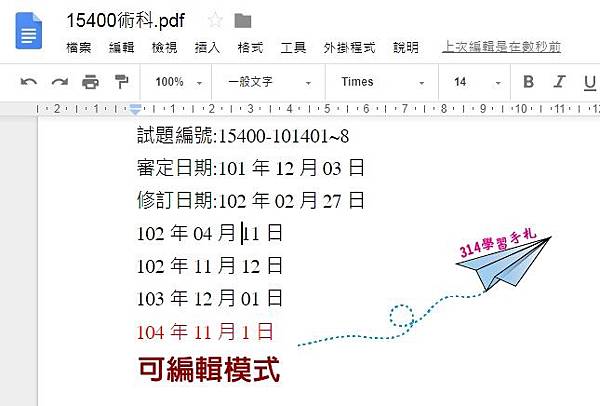Open the 檢視 menu
The image size is (600, 406).
[x=165, y=47]
